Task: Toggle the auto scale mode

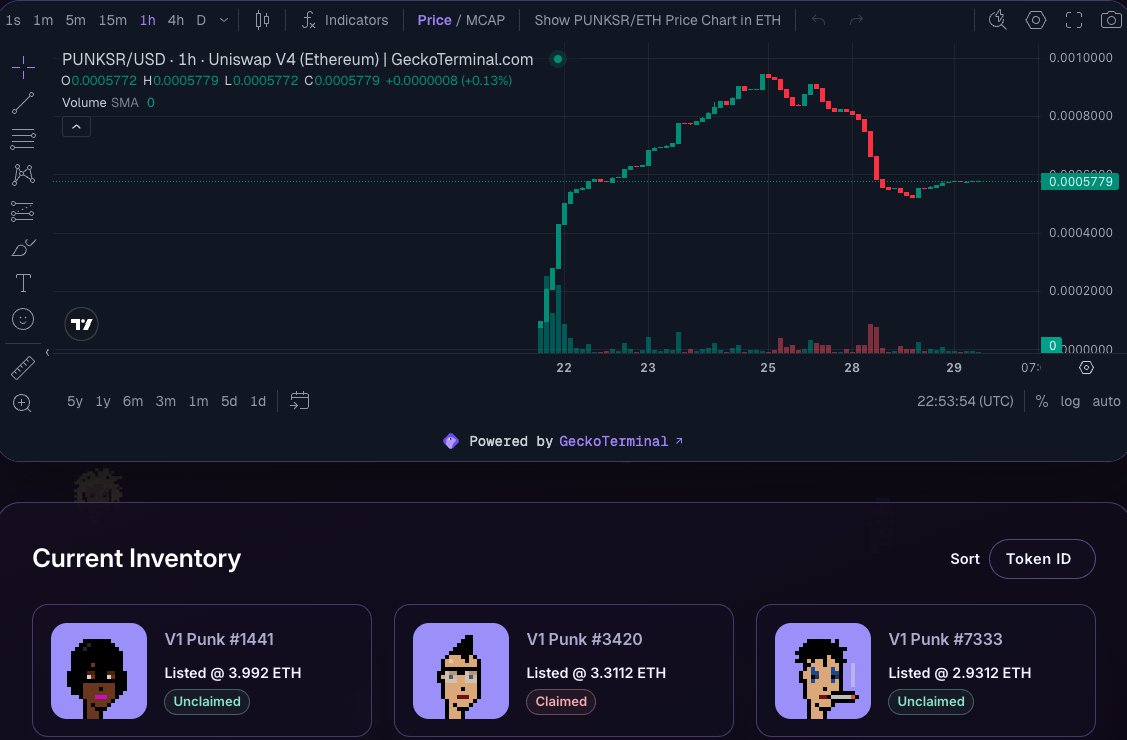Action: (x=1106, y=401)
